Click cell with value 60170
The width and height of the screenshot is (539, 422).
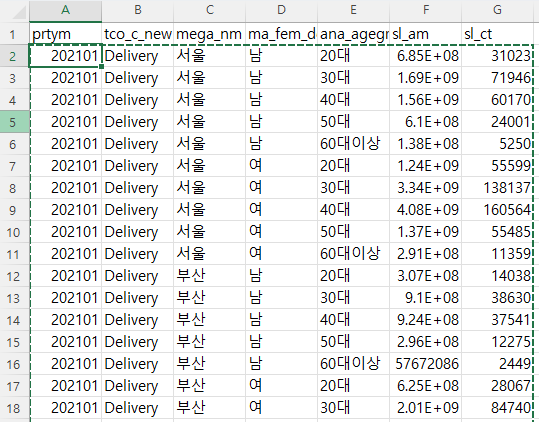[497, 100]
